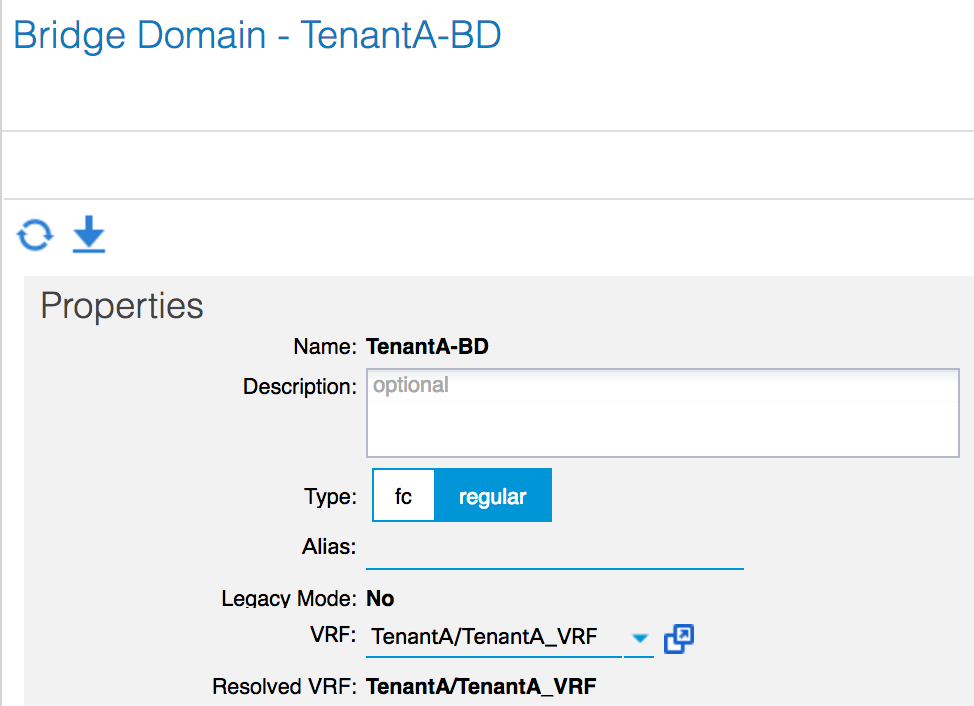Viewport: 974px width, 706px height.
Task: Click the Bridge Domain - TenantA-BD title
Action: point(257,35)
